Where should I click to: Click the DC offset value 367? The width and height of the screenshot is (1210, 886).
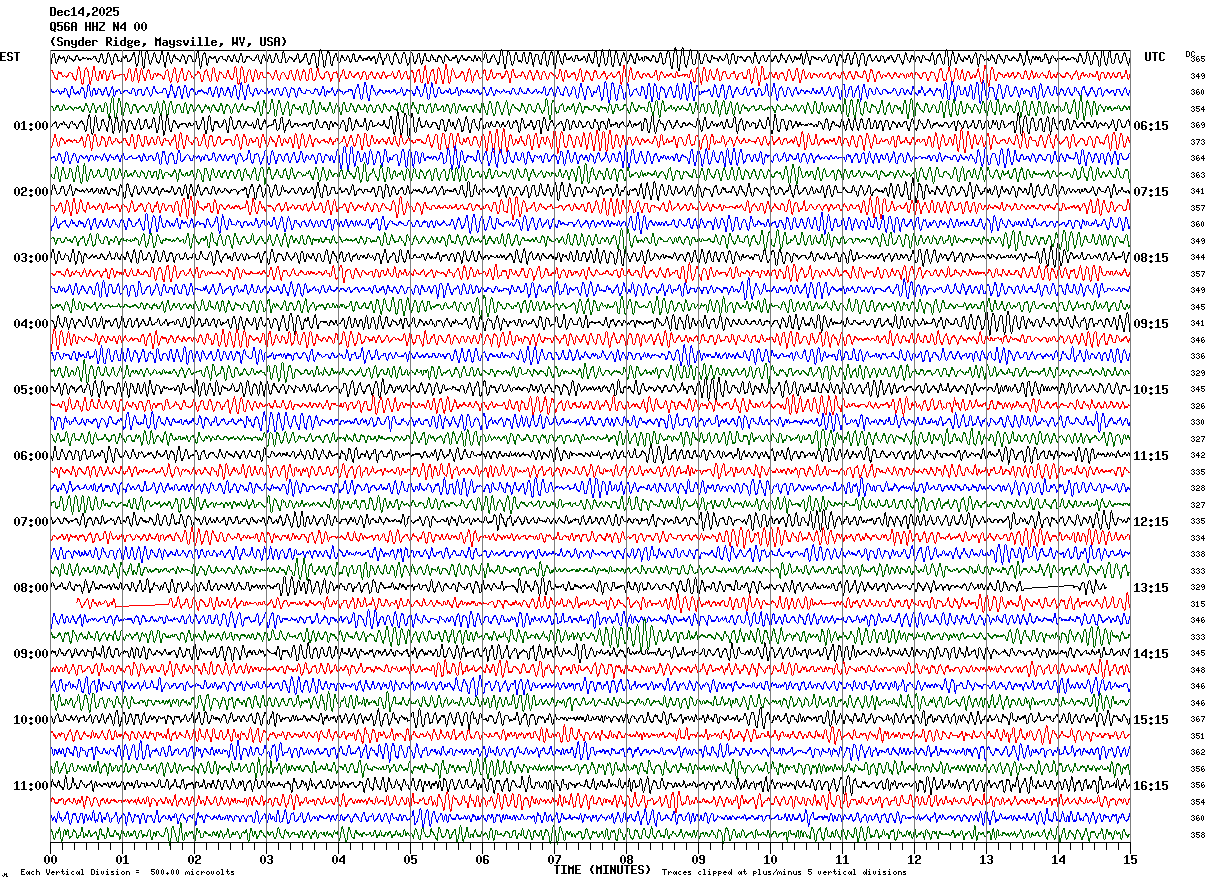pyautogui.click(x=1197, y=719)
